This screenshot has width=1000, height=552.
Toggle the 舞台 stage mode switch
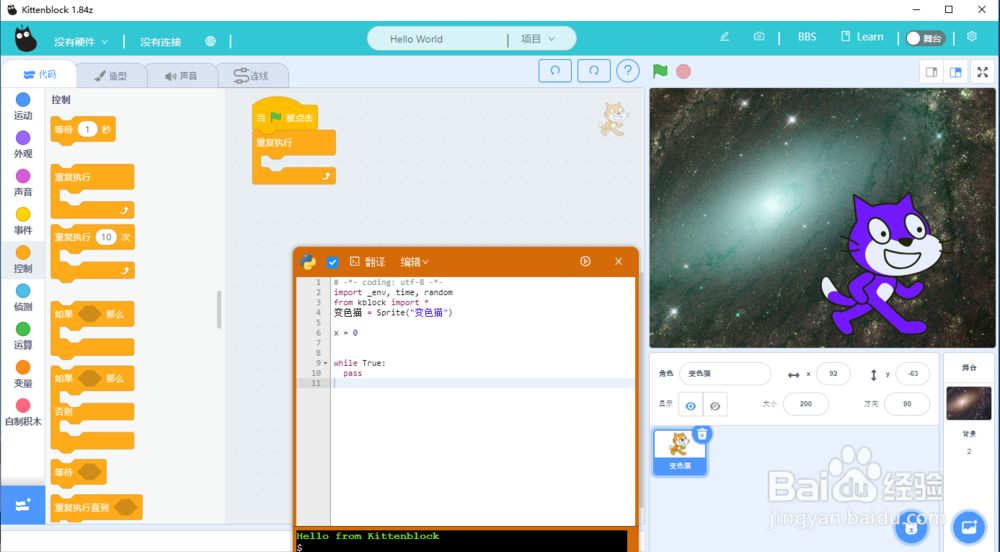[925, 38]
